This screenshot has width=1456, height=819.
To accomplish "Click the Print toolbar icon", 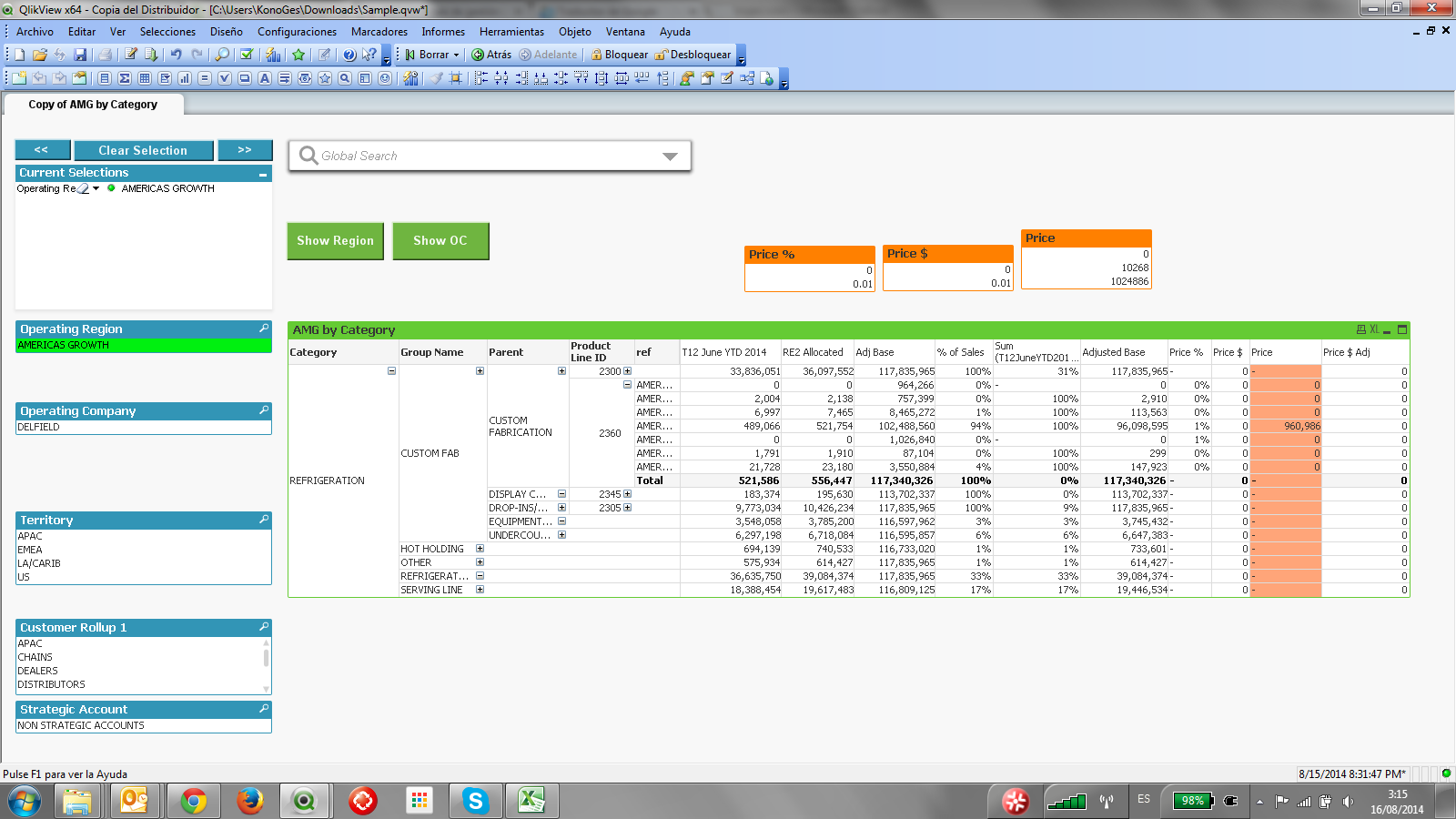I will 105,55.
